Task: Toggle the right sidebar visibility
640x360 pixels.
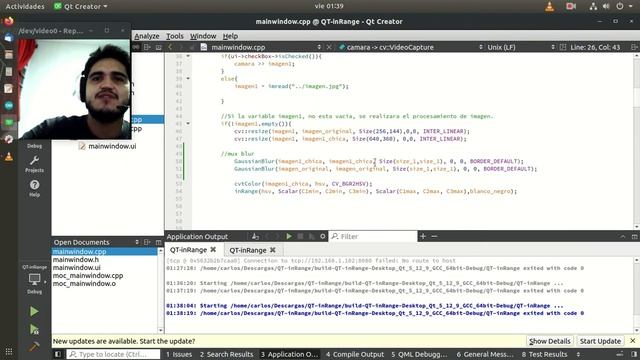Action: pyautogui.click(x=634, y=354)
